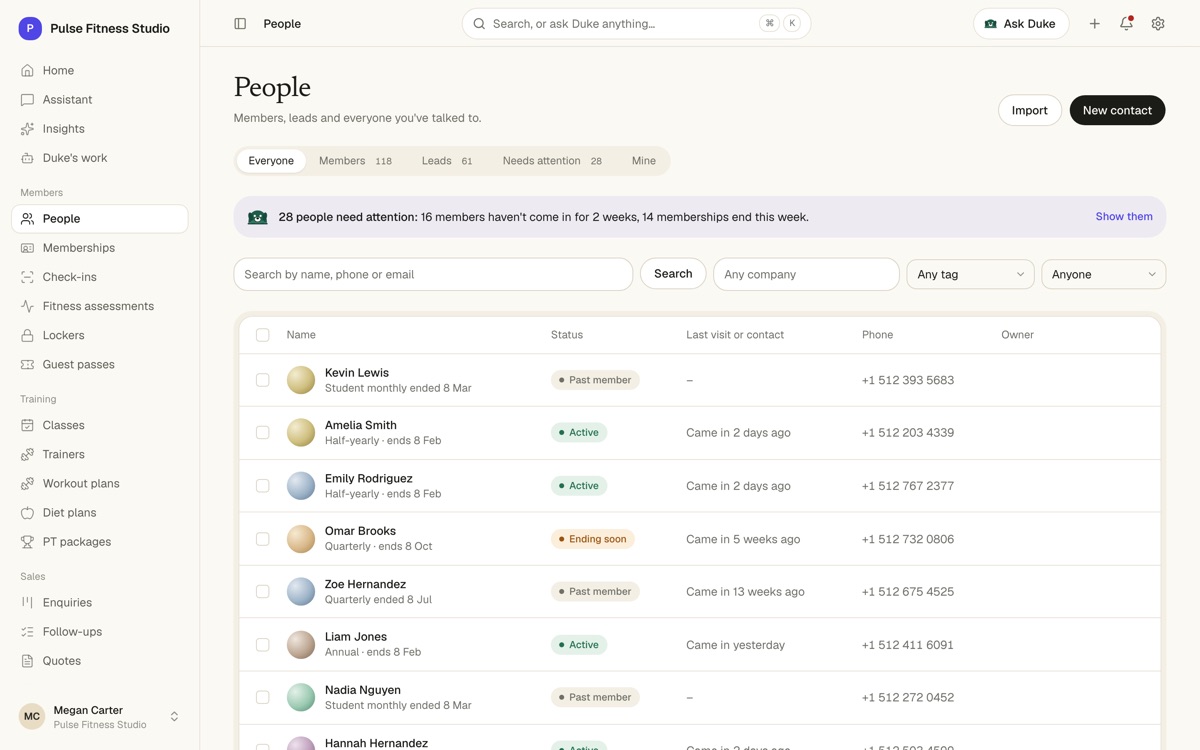
Task: Open Workout plans page
Action: pos(99,484)
